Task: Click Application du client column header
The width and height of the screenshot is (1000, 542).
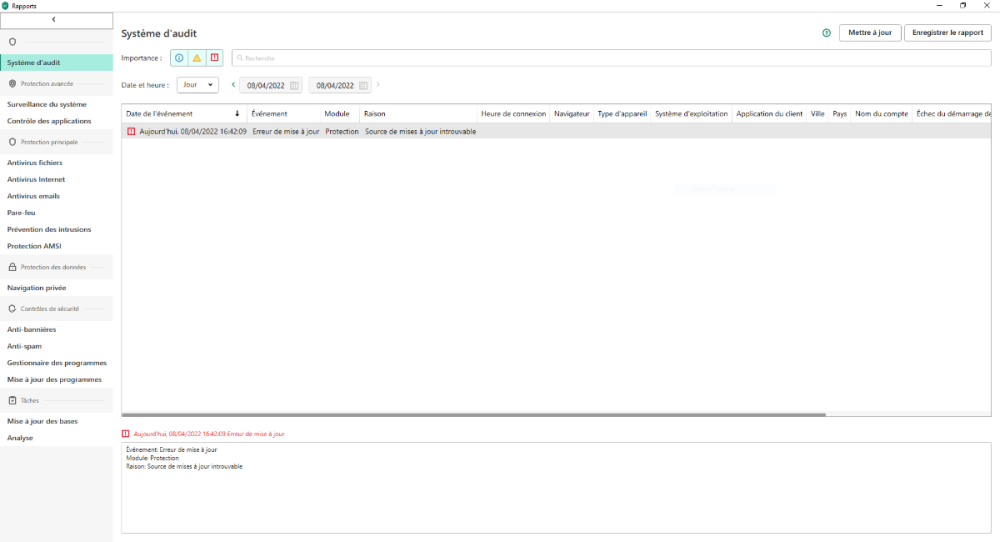Action: (769, 114)
